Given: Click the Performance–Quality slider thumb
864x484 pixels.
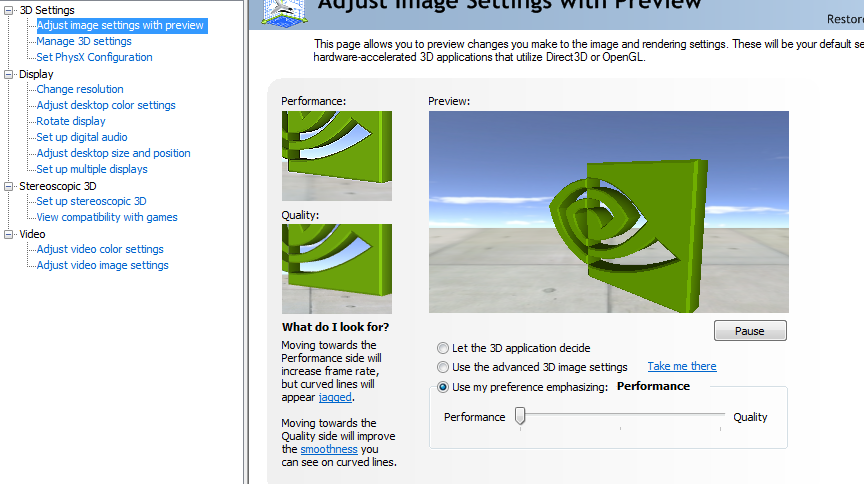Looking at the screenshot, I should 520,416.
